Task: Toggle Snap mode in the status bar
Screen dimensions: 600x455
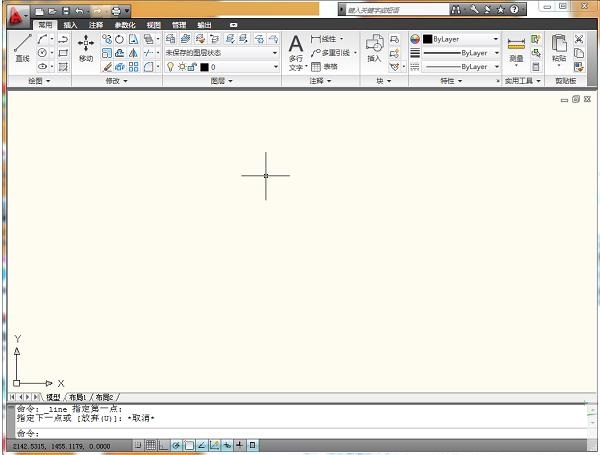Action: point(138,444)
